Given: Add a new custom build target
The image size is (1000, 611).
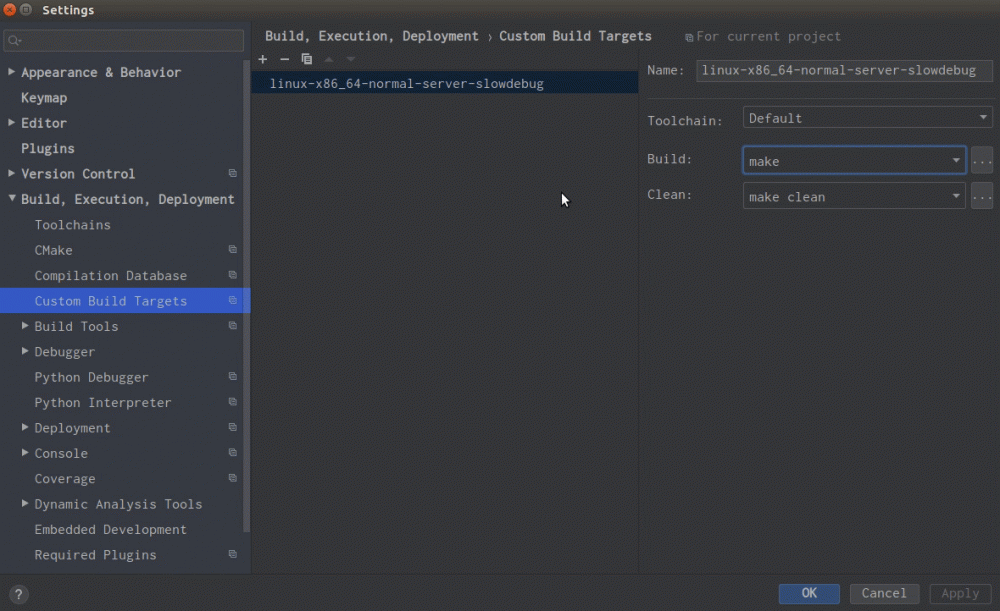Looking at the screenshot, I should pos(262,59).
